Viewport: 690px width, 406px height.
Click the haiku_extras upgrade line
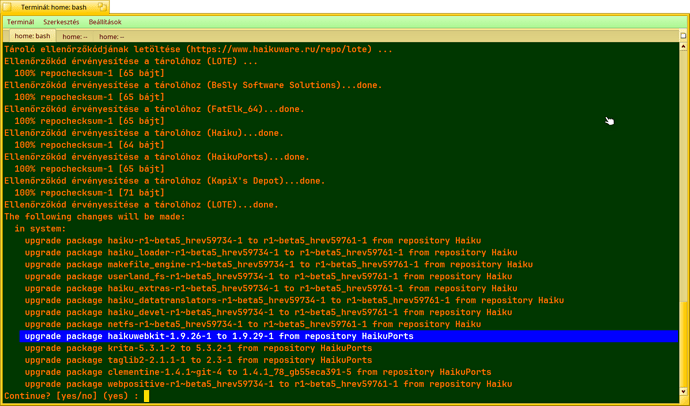tap(271, 289)
